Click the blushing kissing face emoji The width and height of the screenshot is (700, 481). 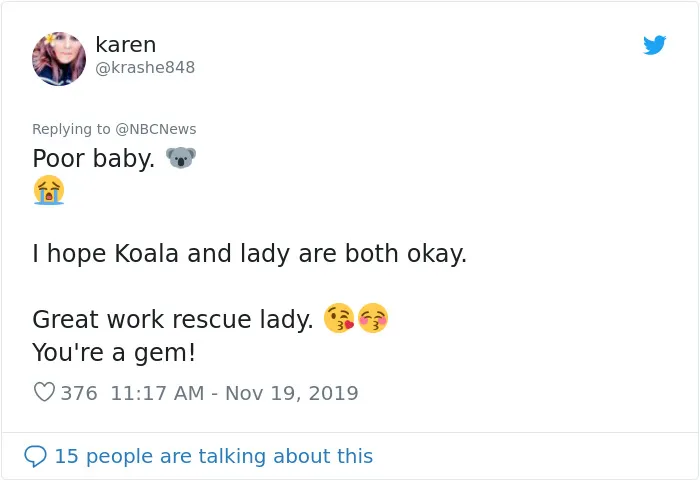[x=373, y=318]
